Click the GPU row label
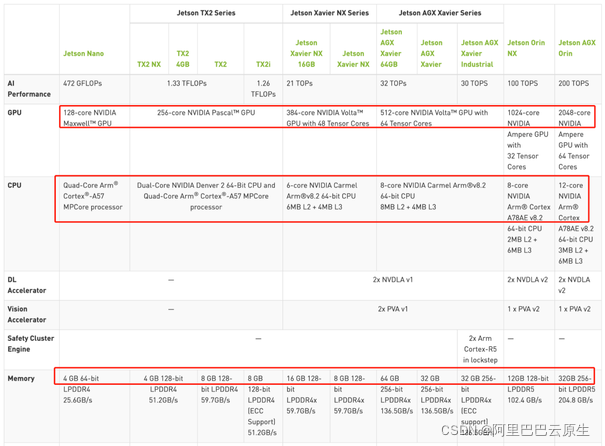605x446 pixels. tap(15, 113)
